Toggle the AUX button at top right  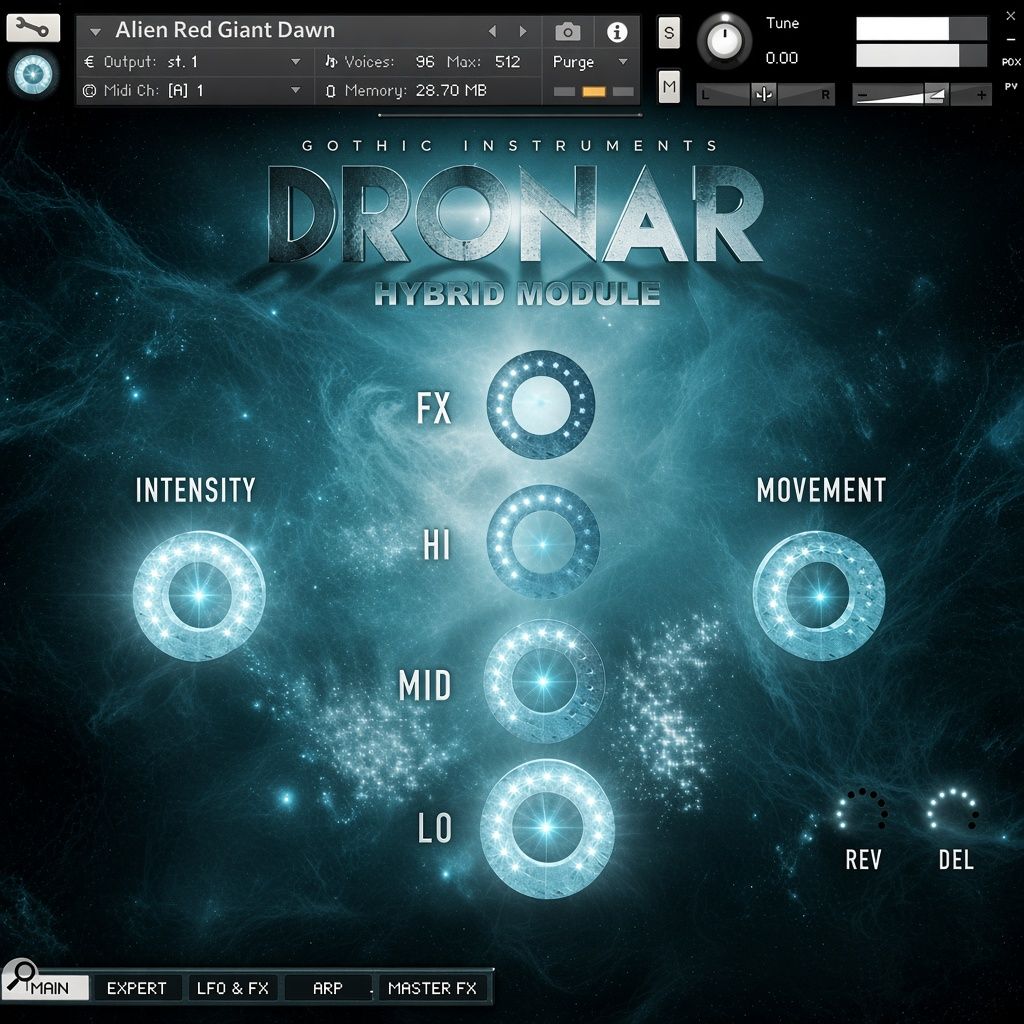pyautogui.click(x=1010, y=62)
